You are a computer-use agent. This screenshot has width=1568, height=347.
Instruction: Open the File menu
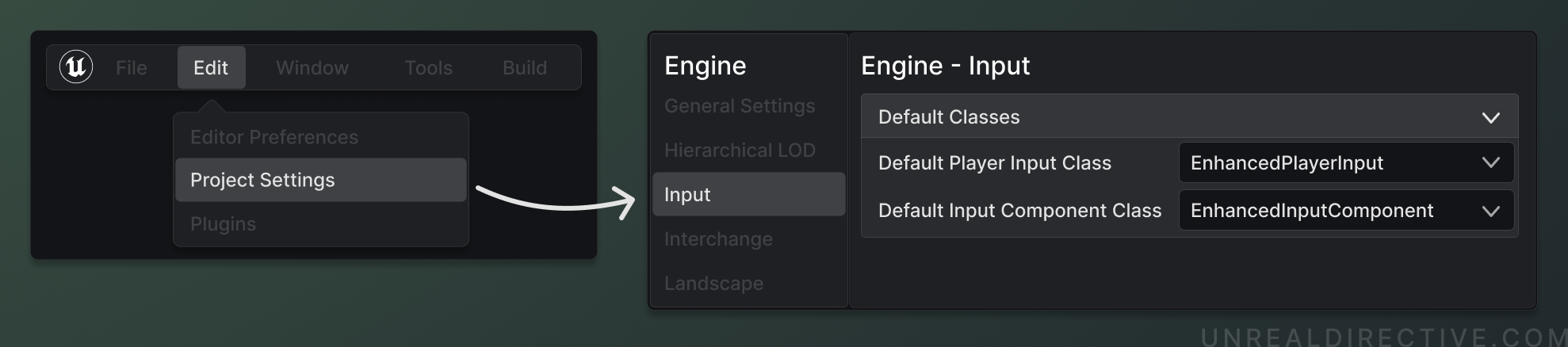[131, 68]
